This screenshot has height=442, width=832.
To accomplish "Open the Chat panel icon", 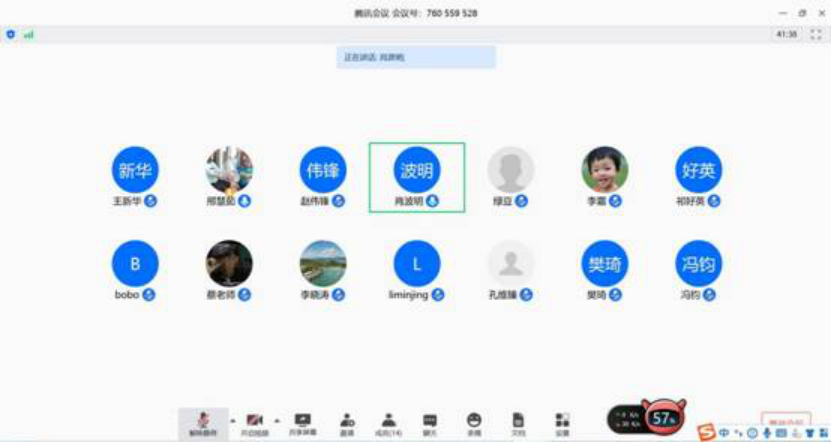I will (430, 422).
